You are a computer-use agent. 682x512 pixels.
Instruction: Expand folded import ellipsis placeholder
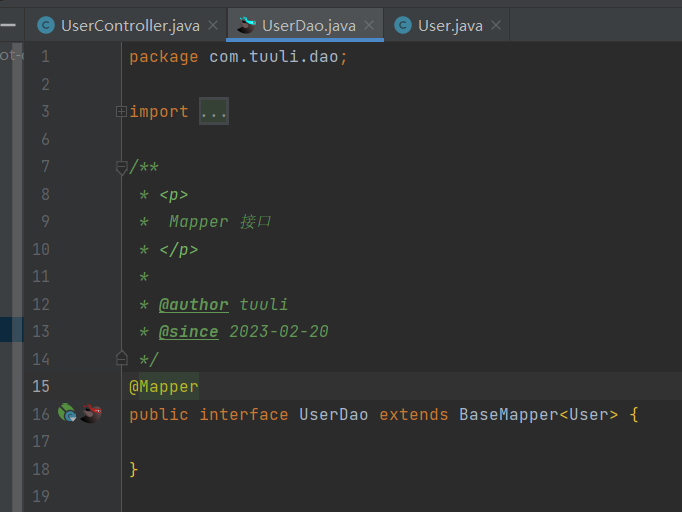point(214,111)
